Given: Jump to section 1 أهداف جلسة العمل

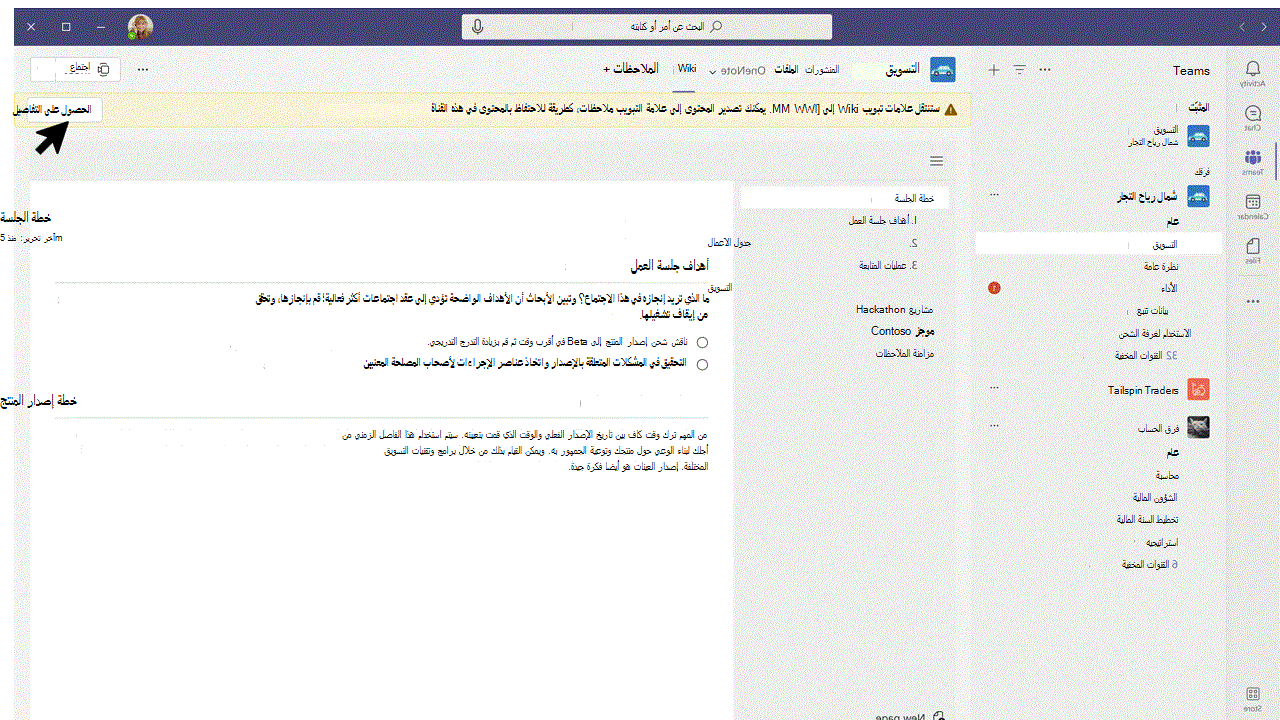Looking at the screenshot, I should (884, 220).
